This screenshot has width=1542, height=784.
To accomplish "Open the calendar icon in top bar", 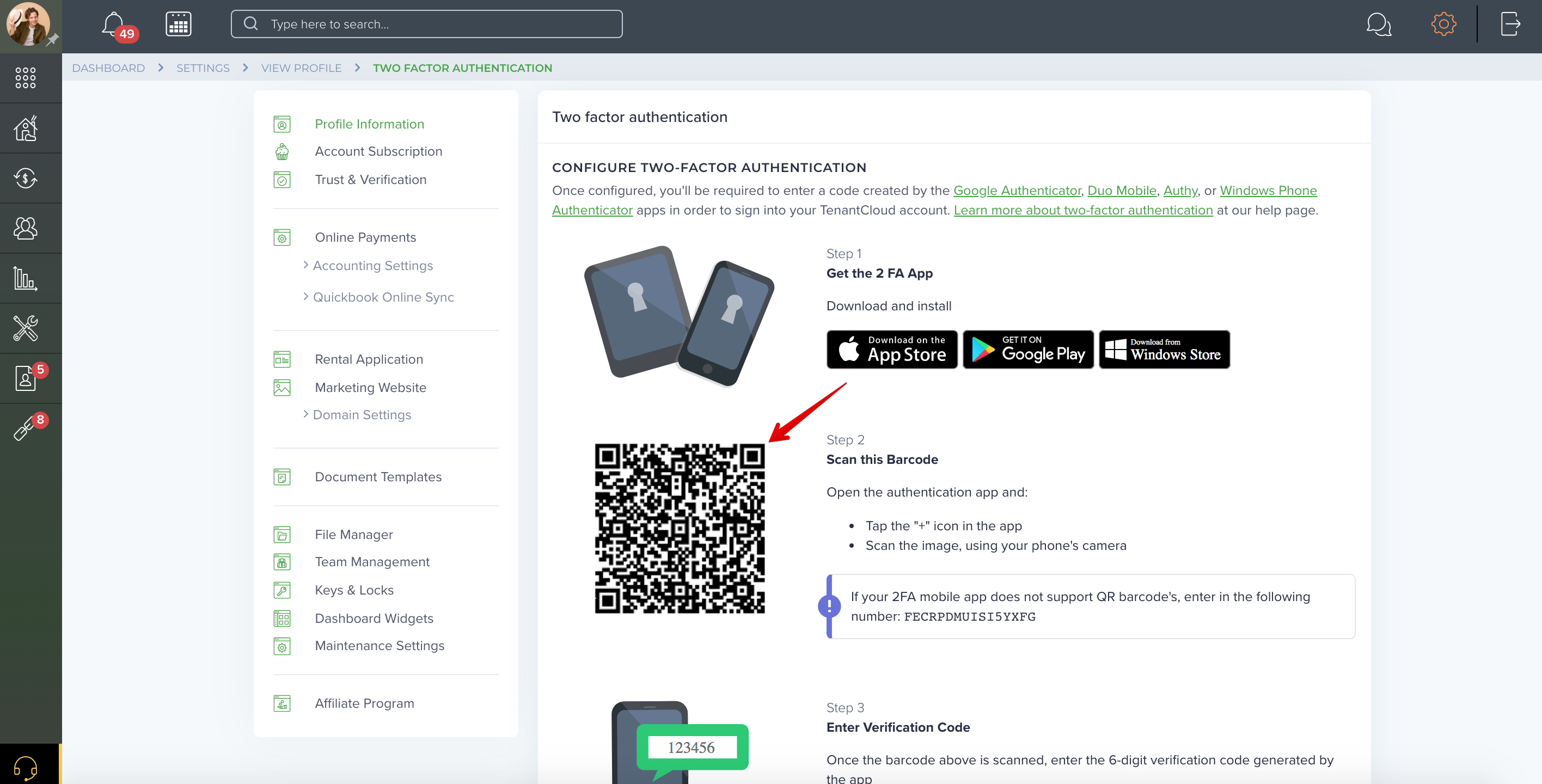I will 179,24.
